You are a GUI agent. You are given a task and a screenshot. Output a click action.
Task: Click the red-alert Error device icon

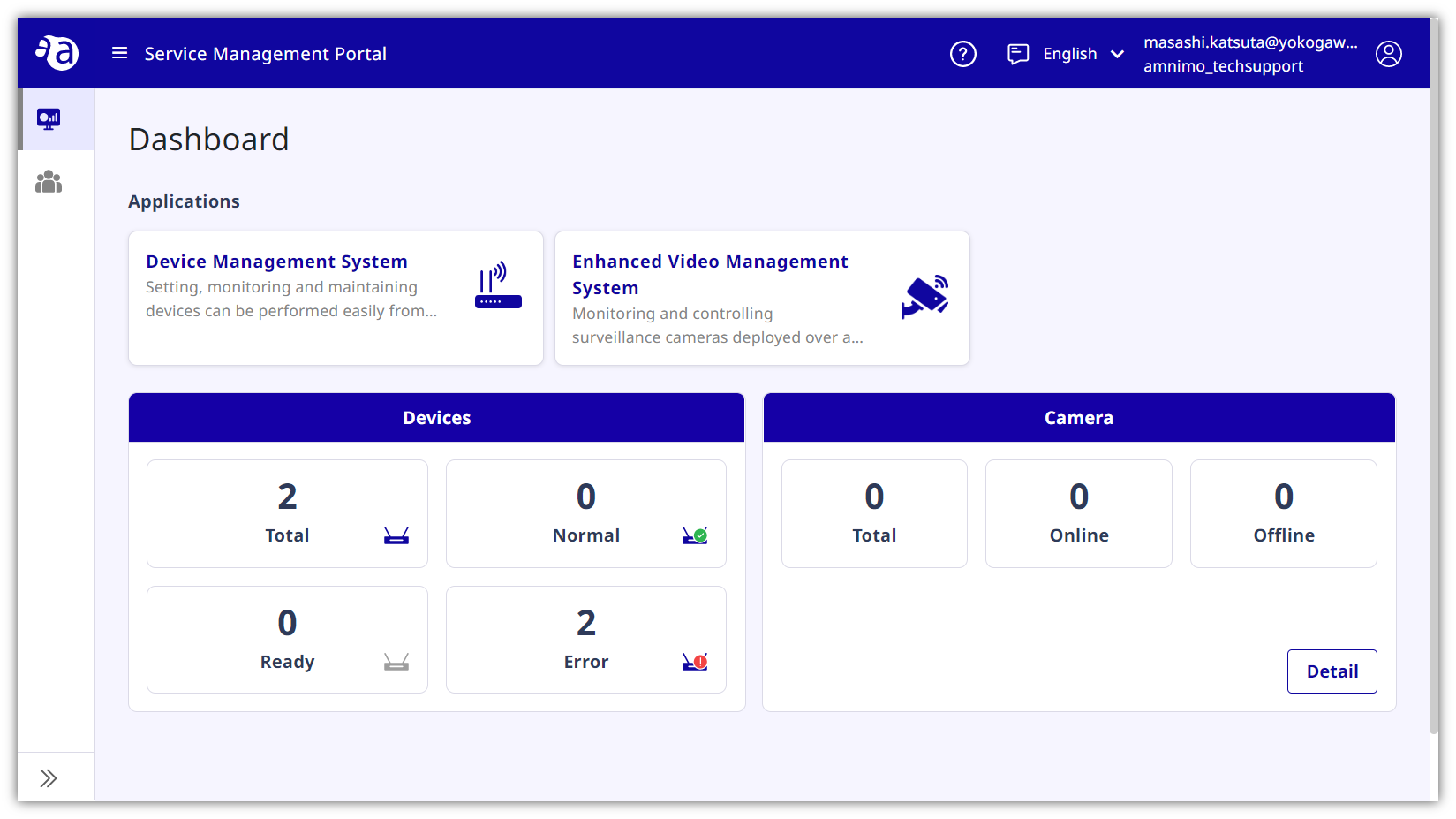(x=694, y=661)
